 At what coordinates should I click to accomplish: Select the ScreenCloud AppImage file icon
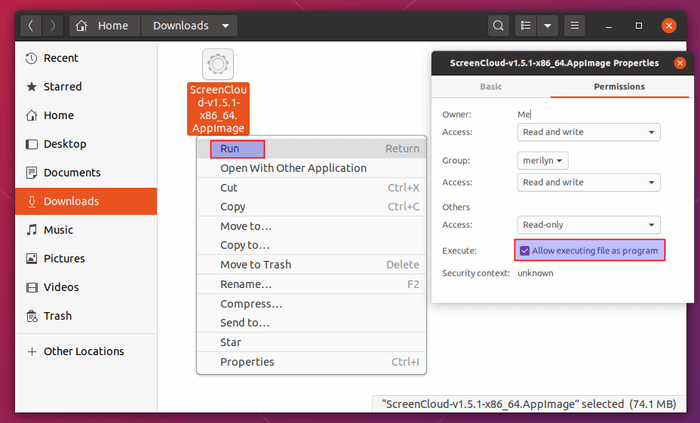(x=218, y=64)
